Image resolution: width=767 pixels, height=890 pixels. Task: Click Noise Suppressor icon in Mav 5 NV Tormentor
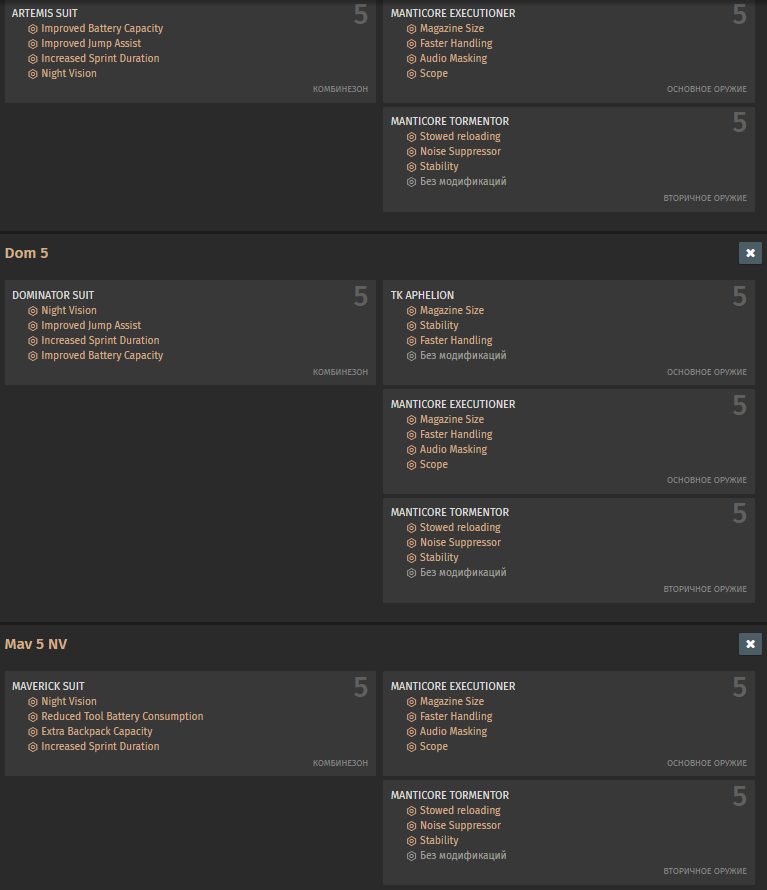click(x=411, y=826)
